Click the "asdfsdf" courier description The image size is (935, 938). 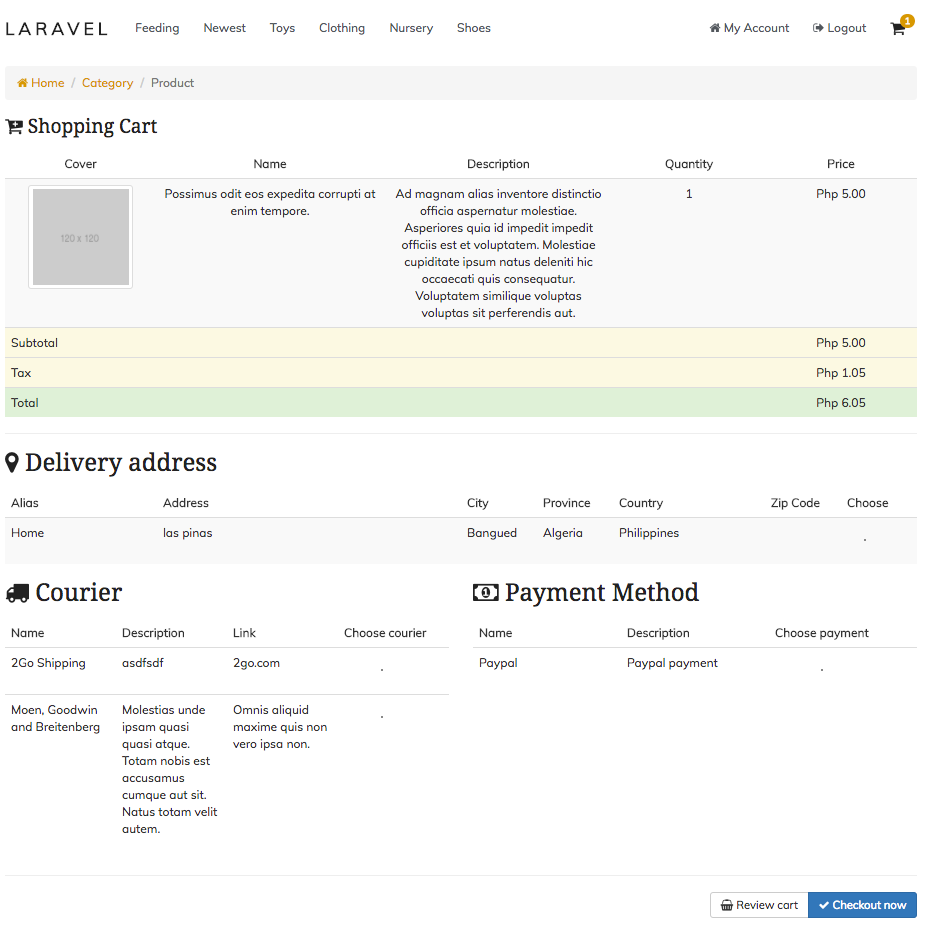[142, 663]
